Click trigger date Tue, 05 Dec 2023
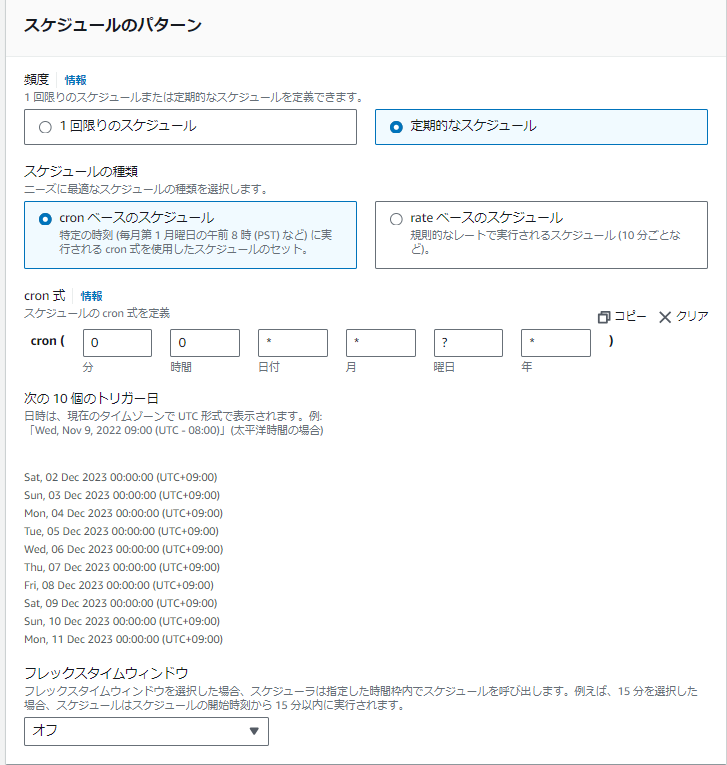The image size is (727, 765). [121, 531]
